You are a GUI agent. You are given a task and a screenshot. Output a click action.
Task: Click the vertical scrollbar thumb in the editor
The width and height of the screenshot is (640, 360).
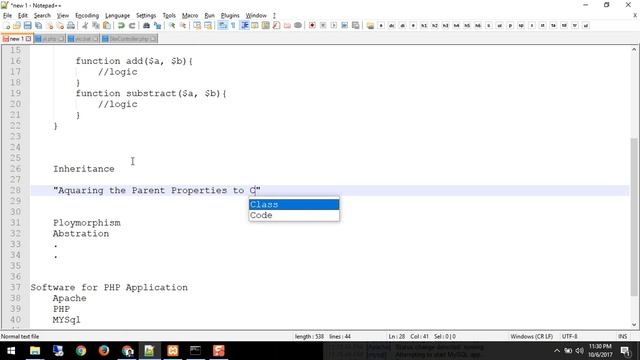[x=633, y=216]
